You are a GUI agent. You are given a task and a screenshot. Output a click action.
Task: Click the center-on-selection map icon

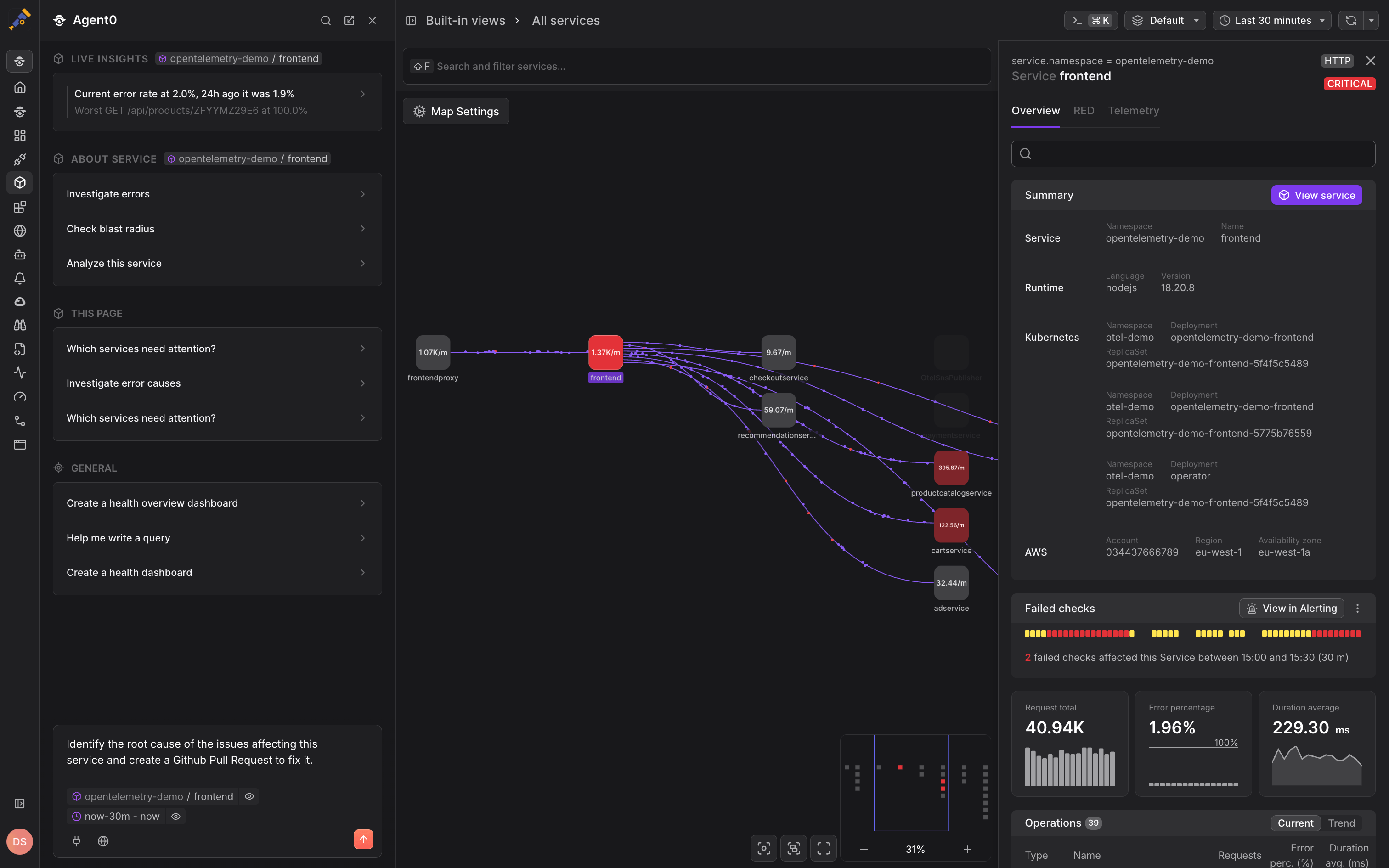pyautogui.click(x=764, y=849)
